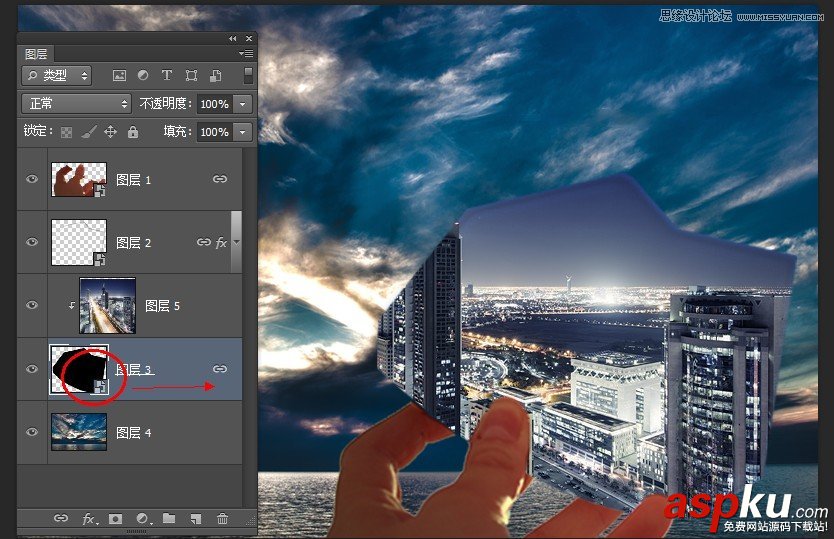Lock image pixels brush icon
This screenshot has width=834, height=539.
88,131
